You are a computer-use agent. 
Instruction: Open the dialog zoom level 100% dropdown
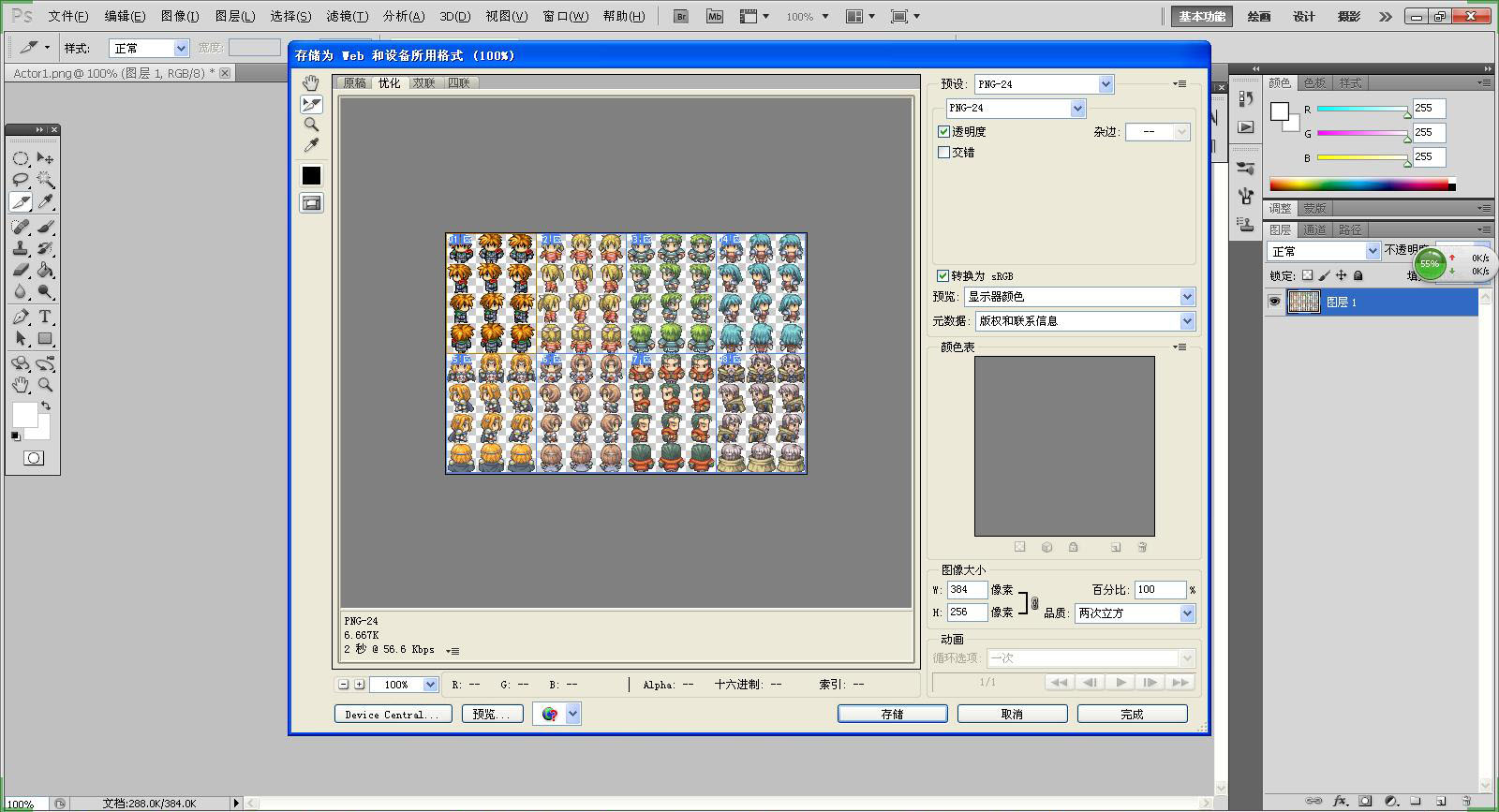point(430,685)
